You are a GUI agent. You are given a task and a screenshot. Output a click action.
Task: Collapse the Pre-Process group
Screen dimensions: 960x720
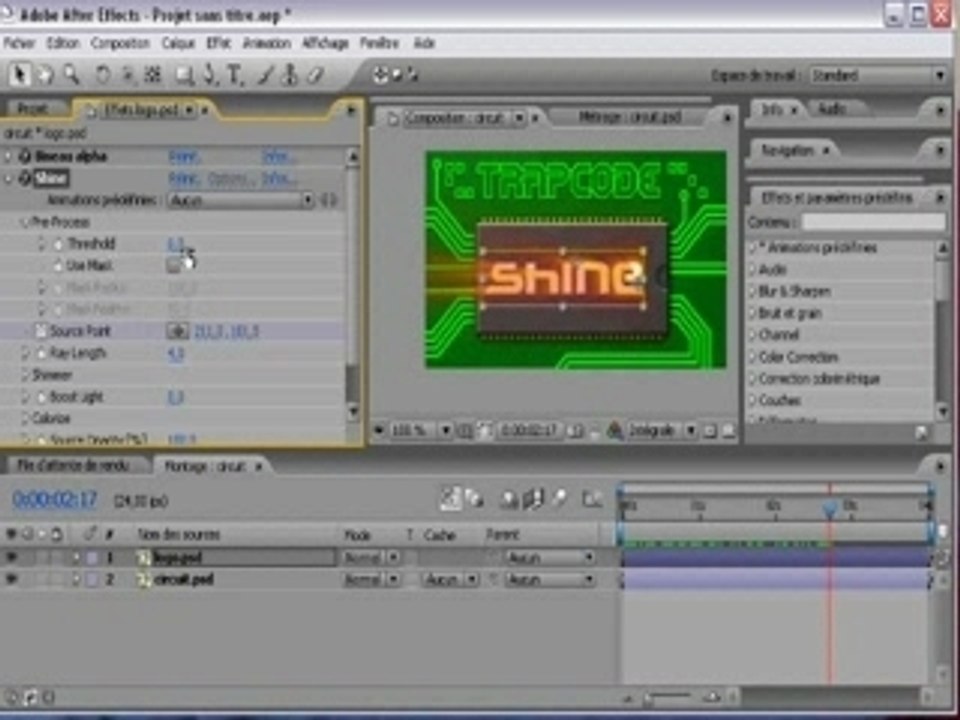24,222
